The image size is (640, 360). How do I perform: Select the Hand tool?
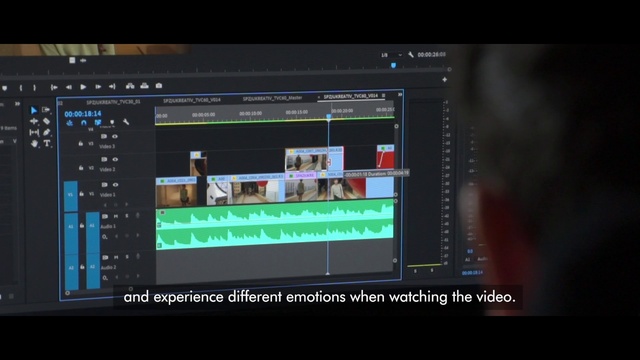coord(34,144)
